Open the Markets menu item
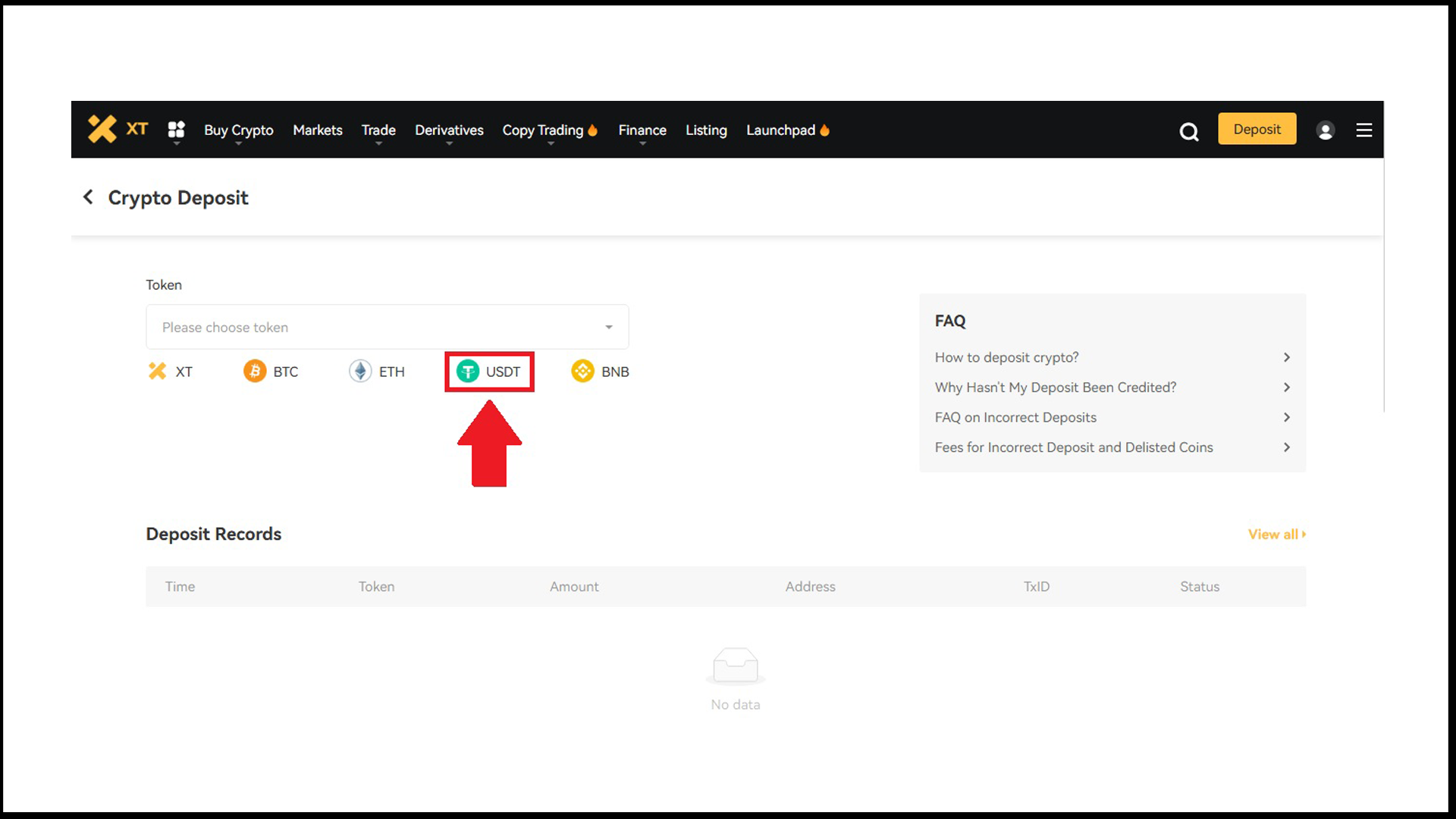The image size is (1456, 819). tap(317, 130)
